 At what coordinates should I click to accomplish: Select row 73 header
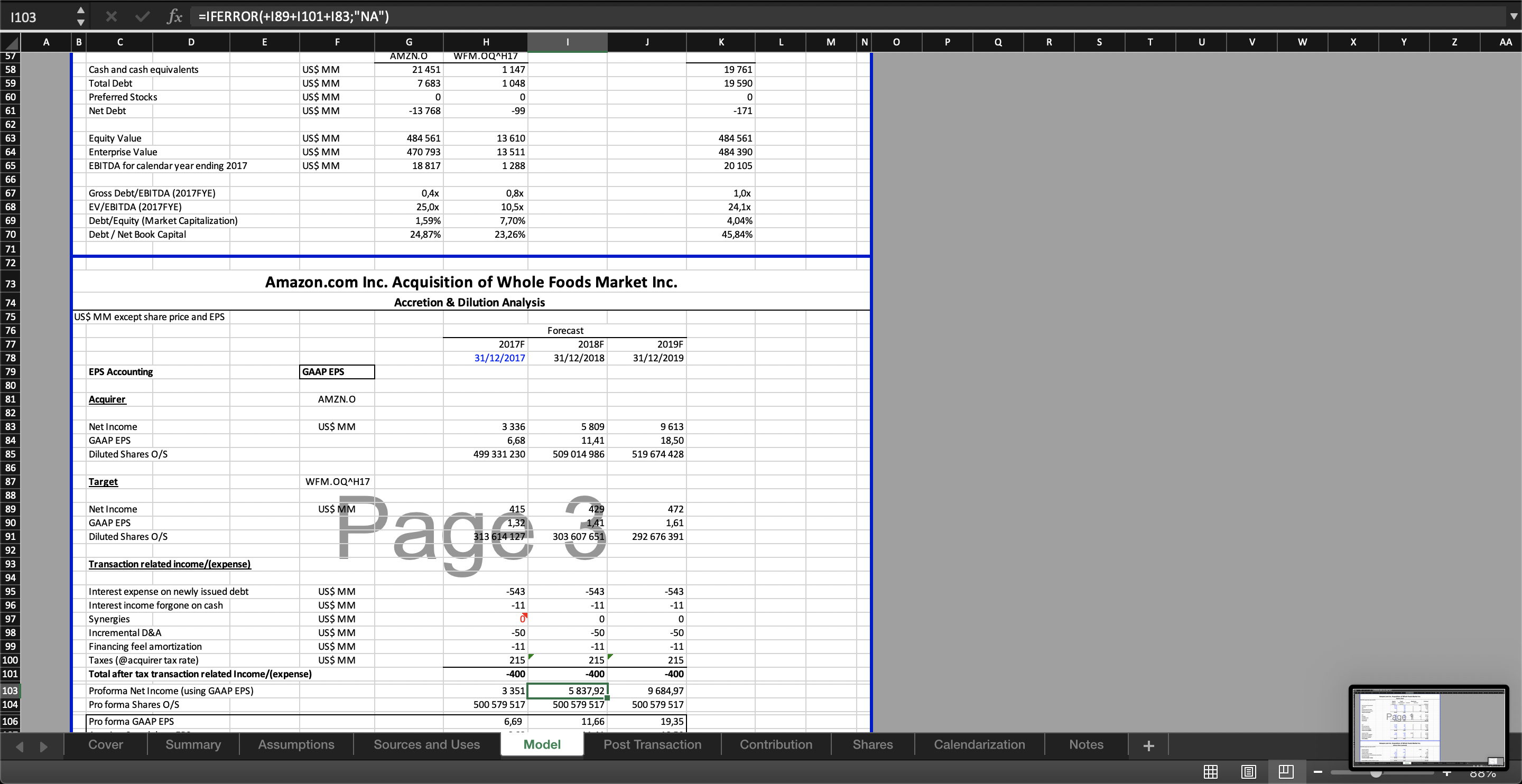[x=10, y=284]
